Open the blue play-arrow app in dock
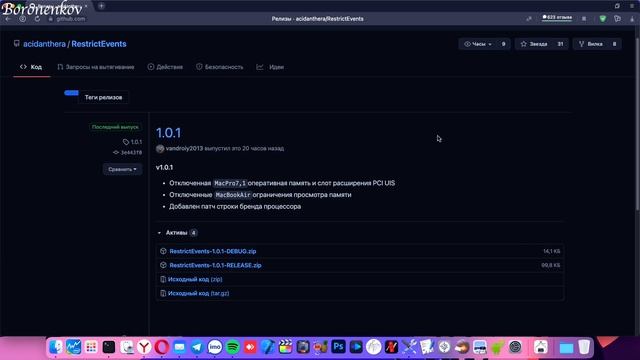Screen dimensions: 640x360 click(x=356, y=347)
